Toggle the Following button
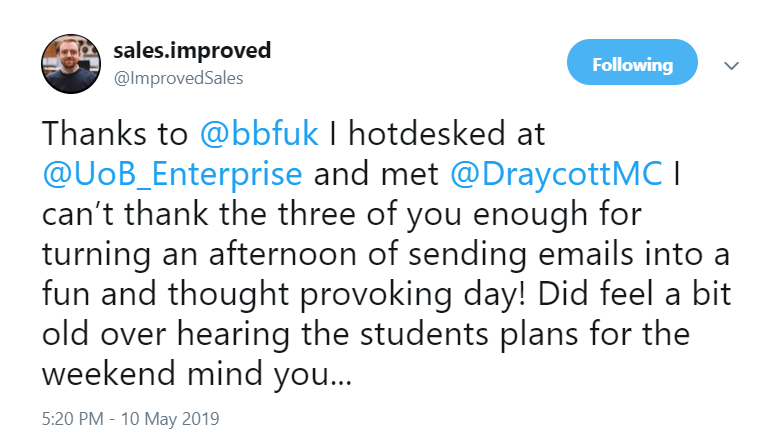Screen dimensions: 783x441 coord(632,66)
